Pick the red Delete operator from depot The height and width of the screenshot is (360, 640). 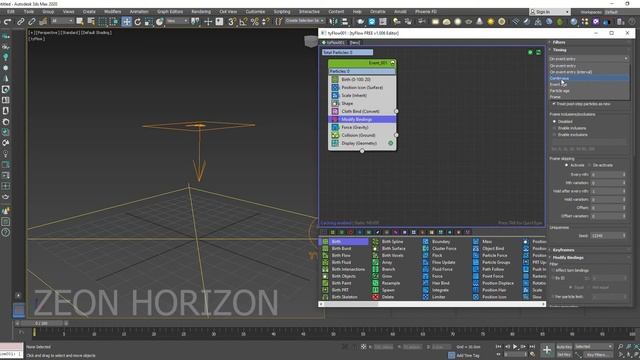[387, 297]
